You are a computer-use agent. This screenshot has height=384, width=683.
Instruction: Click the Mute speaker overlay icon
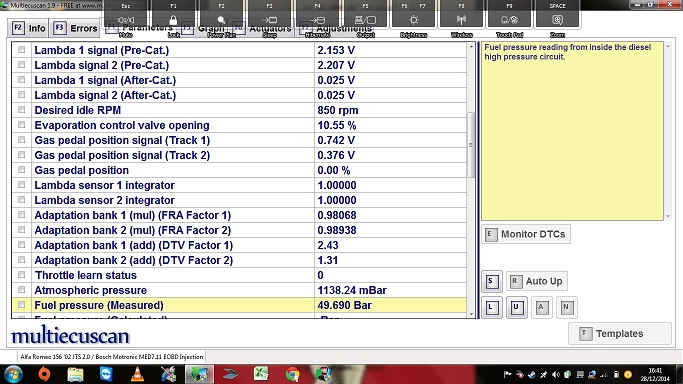126,20
